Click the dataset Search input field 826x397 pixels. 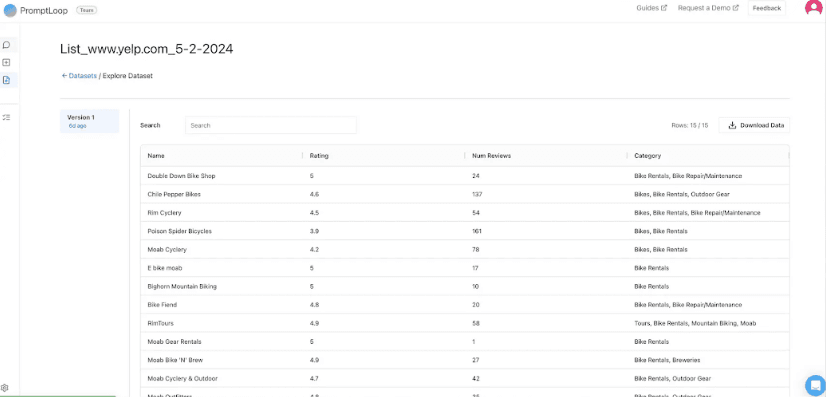[x=271, y=125]
